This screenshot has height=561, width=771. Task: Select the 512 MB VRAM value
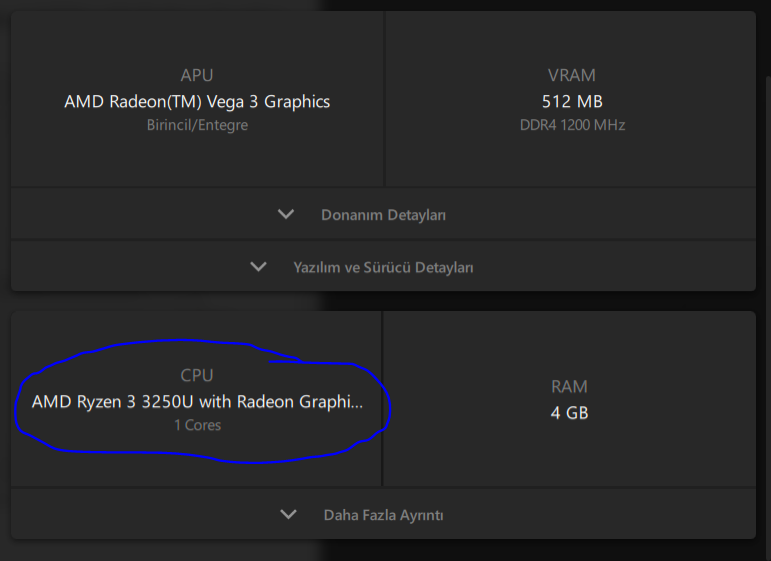571,101
